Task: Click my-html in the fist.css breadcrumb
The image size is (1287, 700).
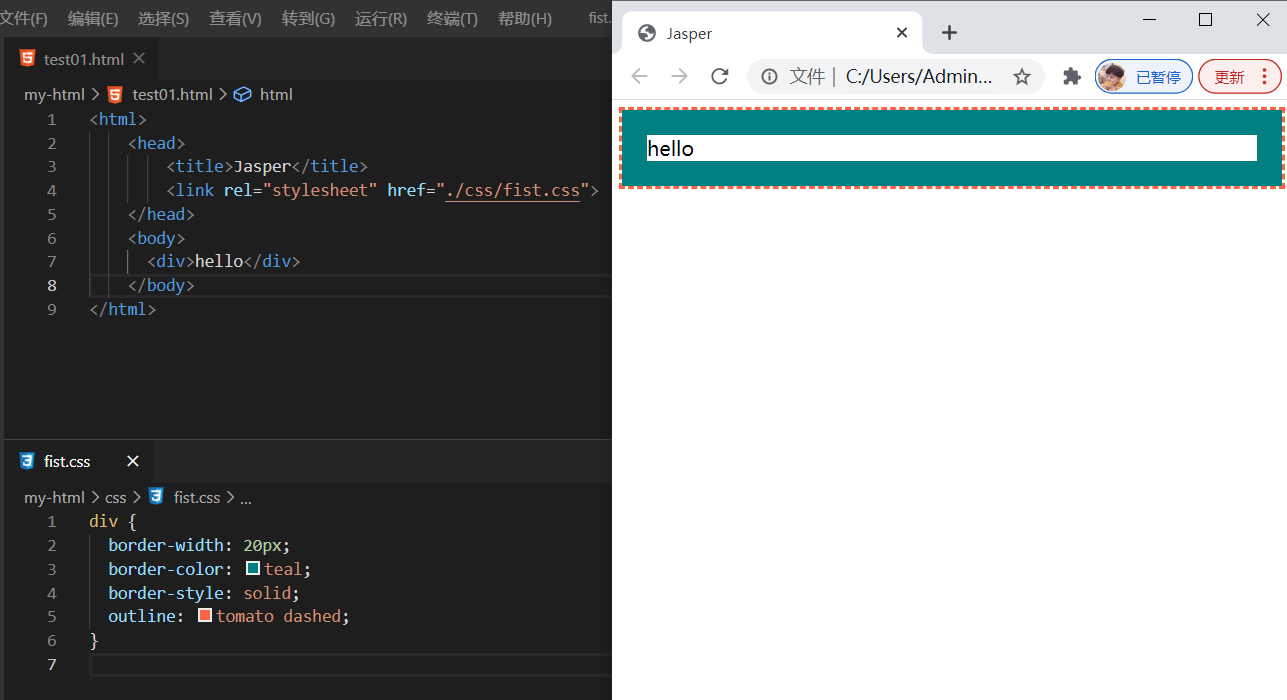Action: tap(54, 497)
